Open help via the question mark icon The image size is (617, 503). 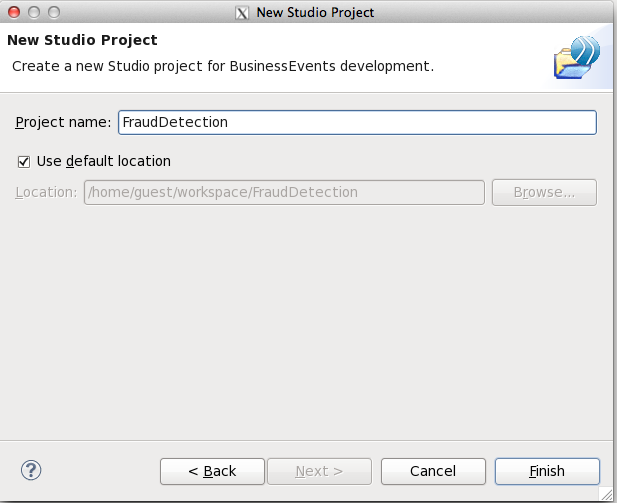coord(31,470)
